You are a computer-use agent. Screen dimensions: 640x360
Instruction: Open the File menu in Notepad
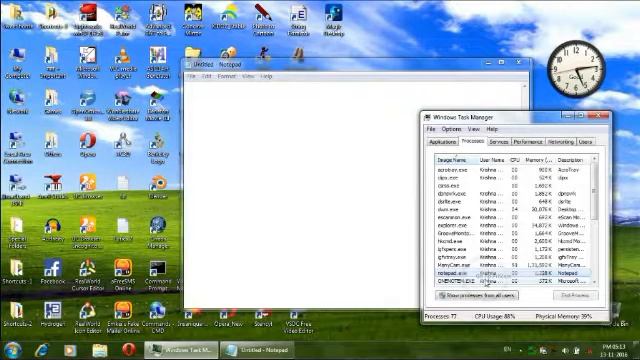(191, 76)
